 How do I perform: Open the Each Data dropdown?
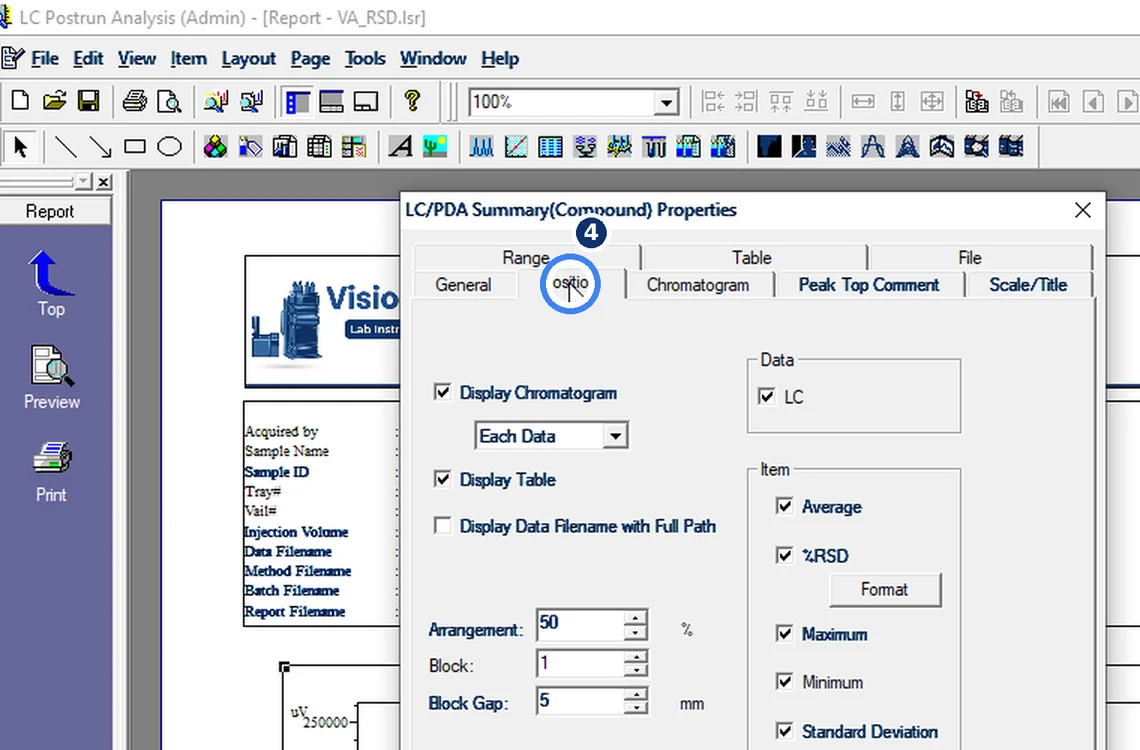pyautogui.click(x=615, y=436)
